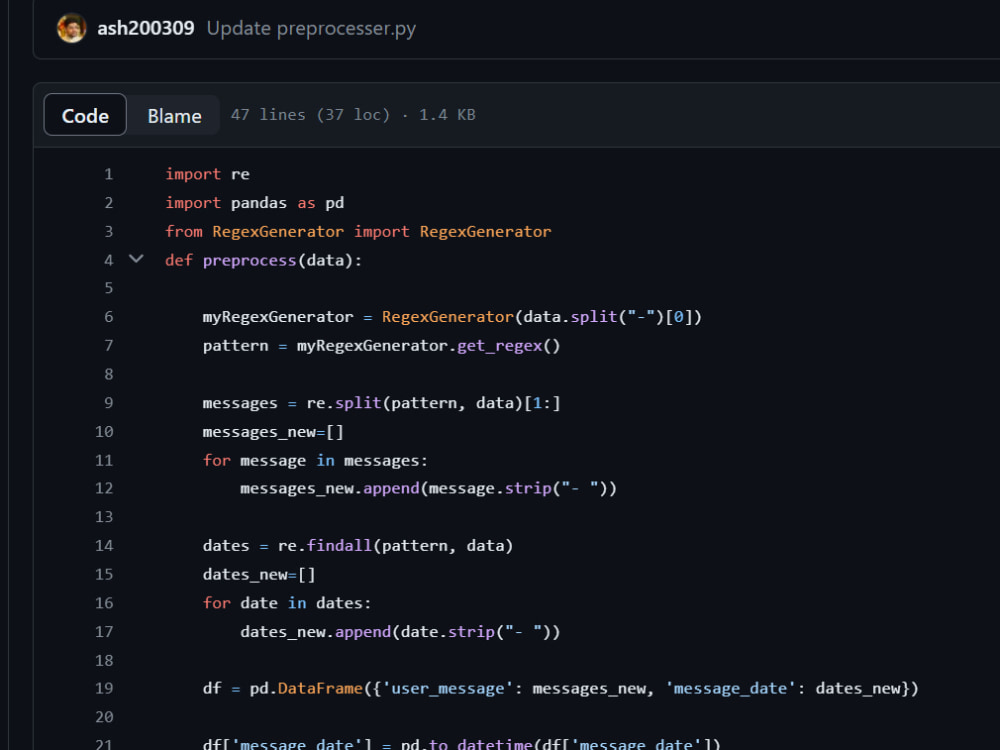Select line number 1
Viewport: 1000px width, 750px height.
(108, 174)
